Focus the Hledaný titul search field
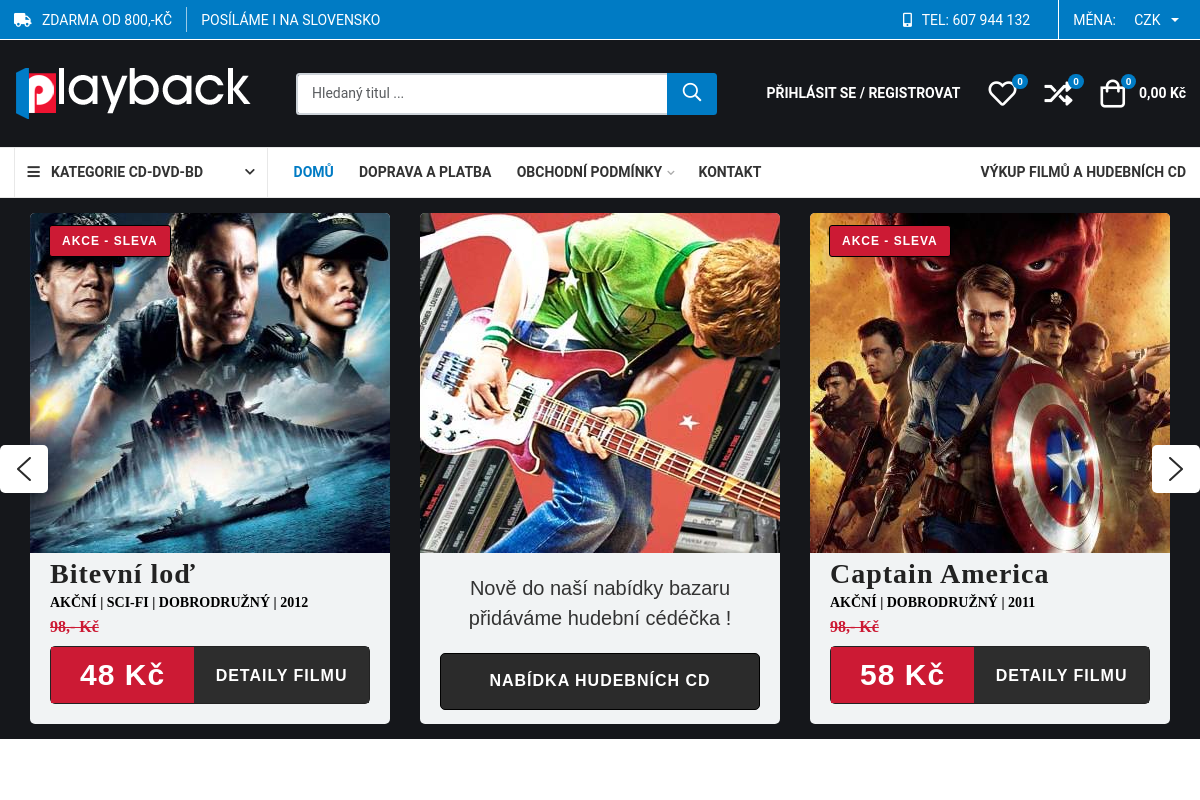Image resolution: width=1200 pixels, height=800 pixels. [482, 94]
